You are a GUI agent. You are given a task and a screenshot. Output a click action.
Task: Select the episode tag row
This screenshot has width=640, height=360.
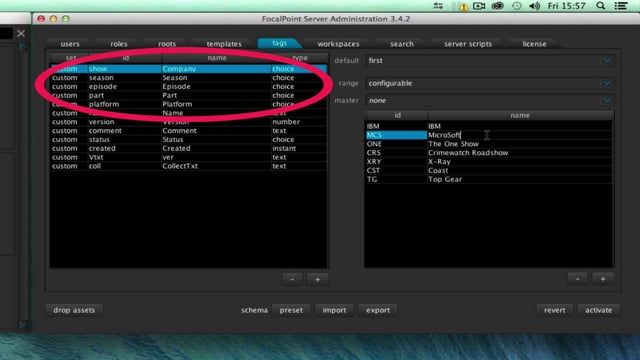click(x=188, y=87)
